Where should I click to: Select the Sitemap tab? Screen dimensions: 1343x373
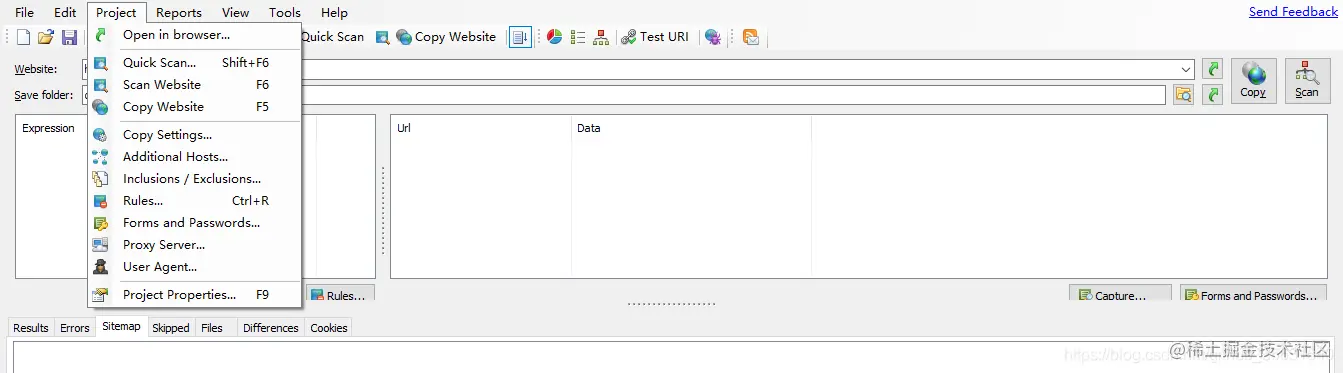121,327
